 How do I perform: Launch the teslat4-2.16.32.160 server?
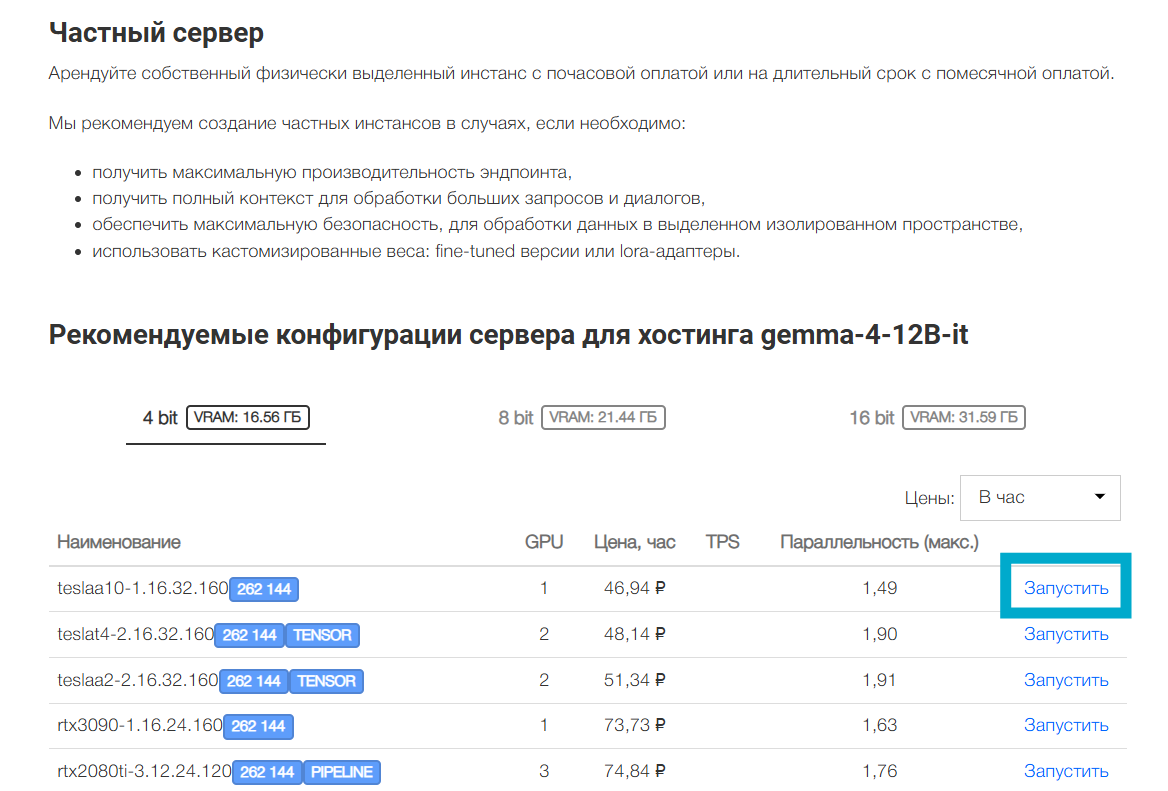point(1066,635)
